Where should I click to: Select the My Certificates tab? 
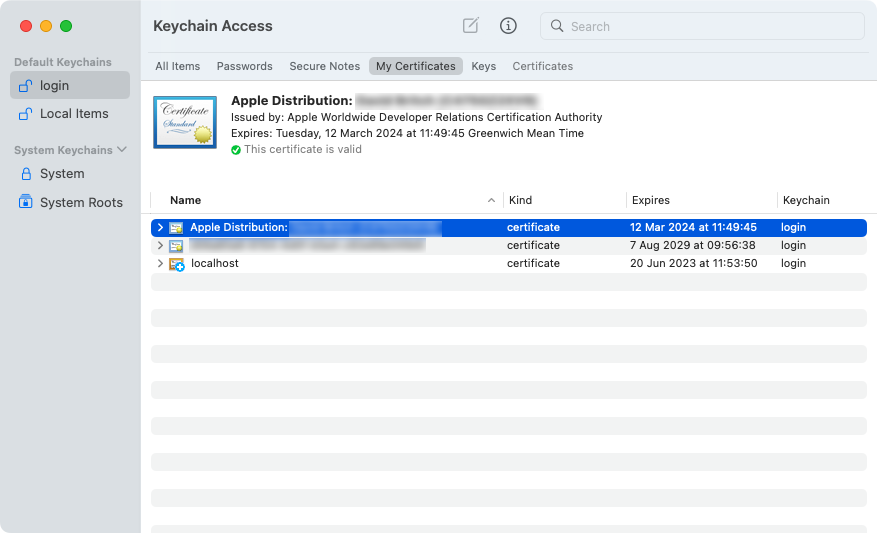tap(416, 66)
